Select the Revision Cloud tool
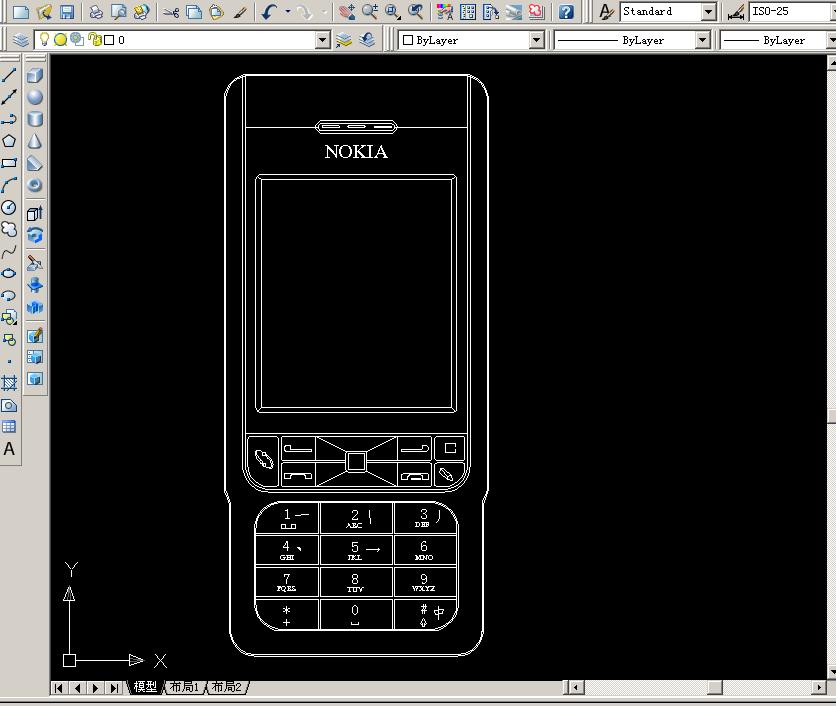 tap(9, 229)
